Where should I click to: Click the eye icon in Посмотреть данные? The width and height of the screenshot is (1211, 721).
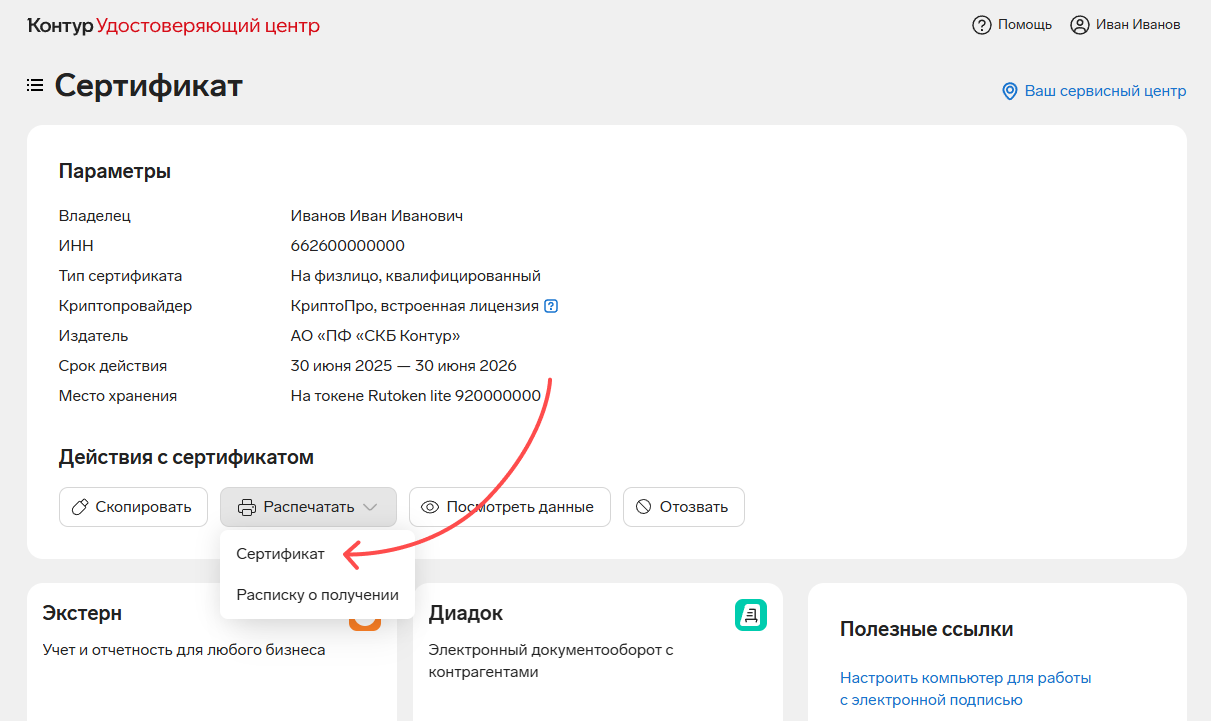coord(431,507)
